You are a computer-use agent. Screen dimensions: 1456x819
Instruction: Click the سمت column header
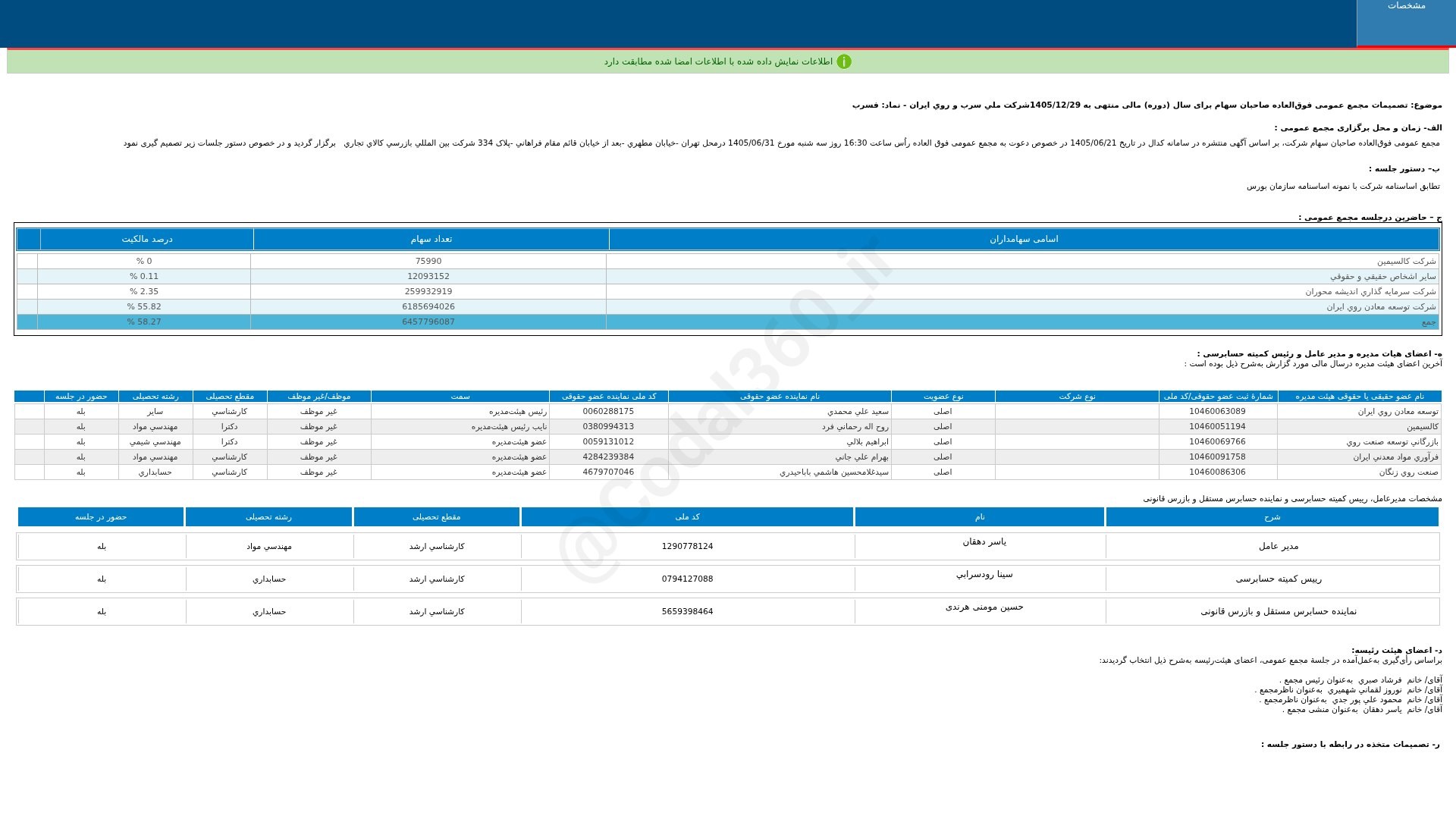tap(460, 397)
